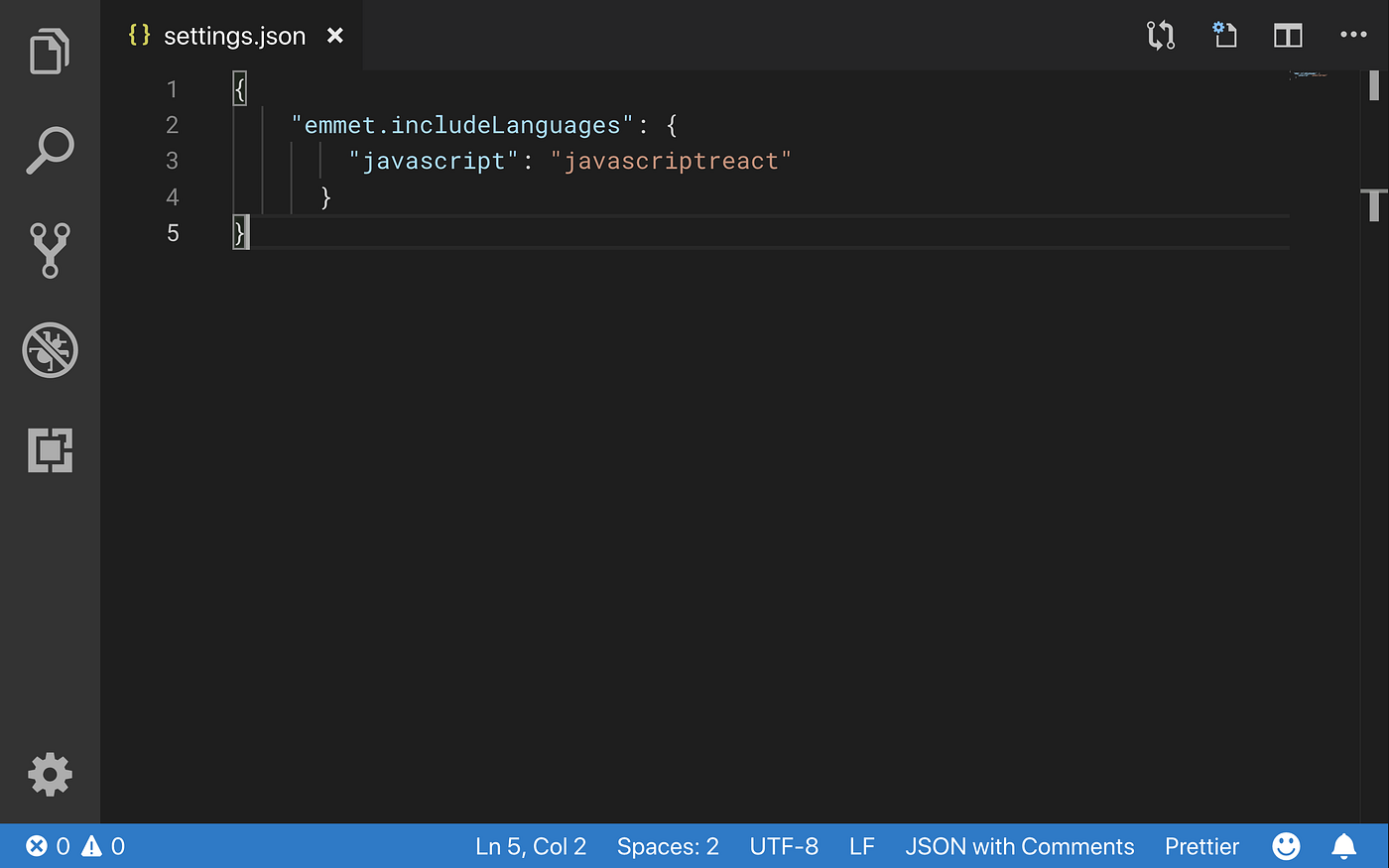Viewport: 1389px width, 868px height.
Task: Change line ending via LF indicator
Action: click(x=861, y=845)
